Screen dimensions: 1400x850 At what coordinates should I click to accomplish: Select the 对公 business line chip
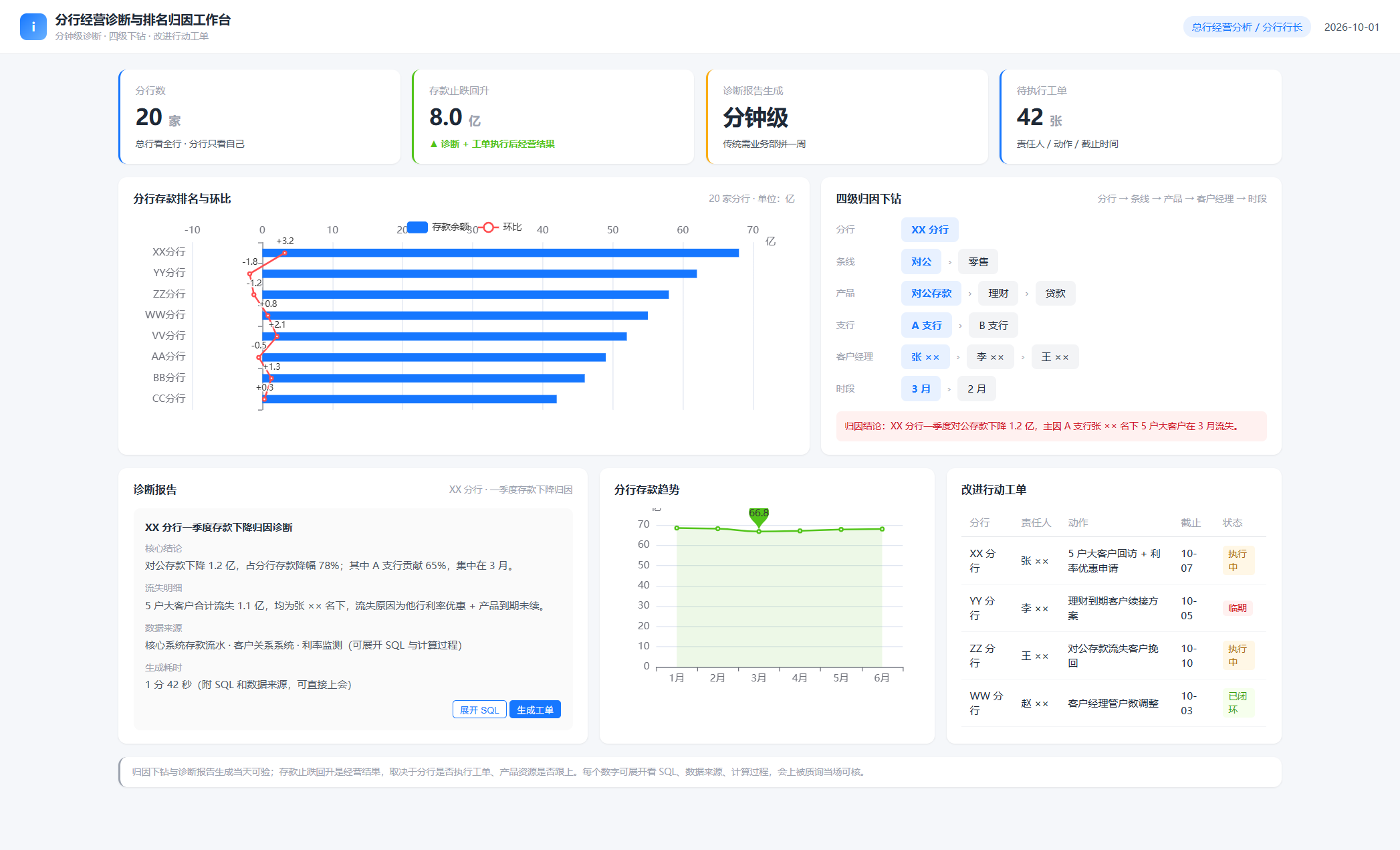pyautogui.click(x=921, y=262)
